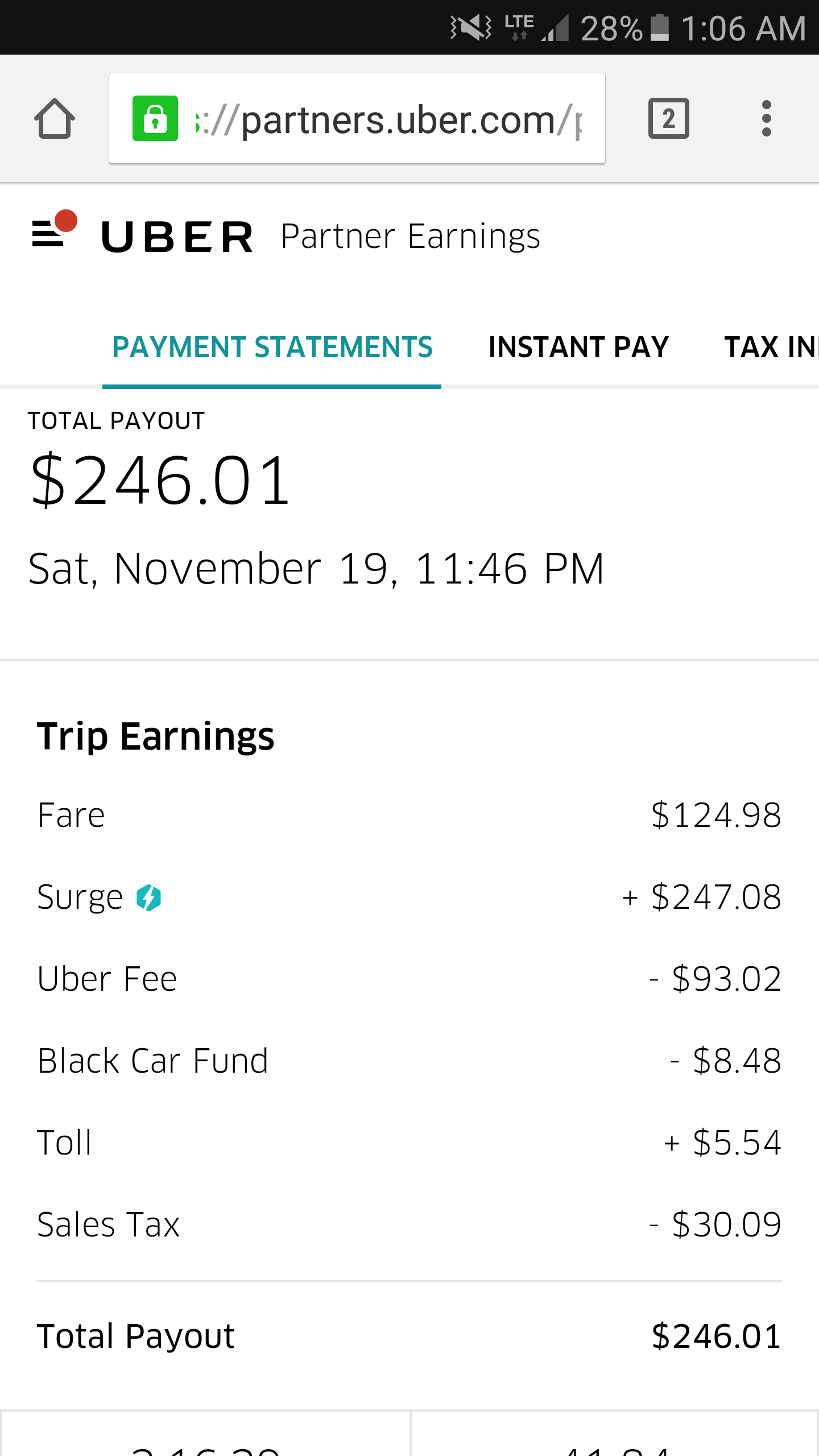Tap the Total Payout $246.01 summary row
The image size is (819, 1456).
click(x=409, y=1336)
